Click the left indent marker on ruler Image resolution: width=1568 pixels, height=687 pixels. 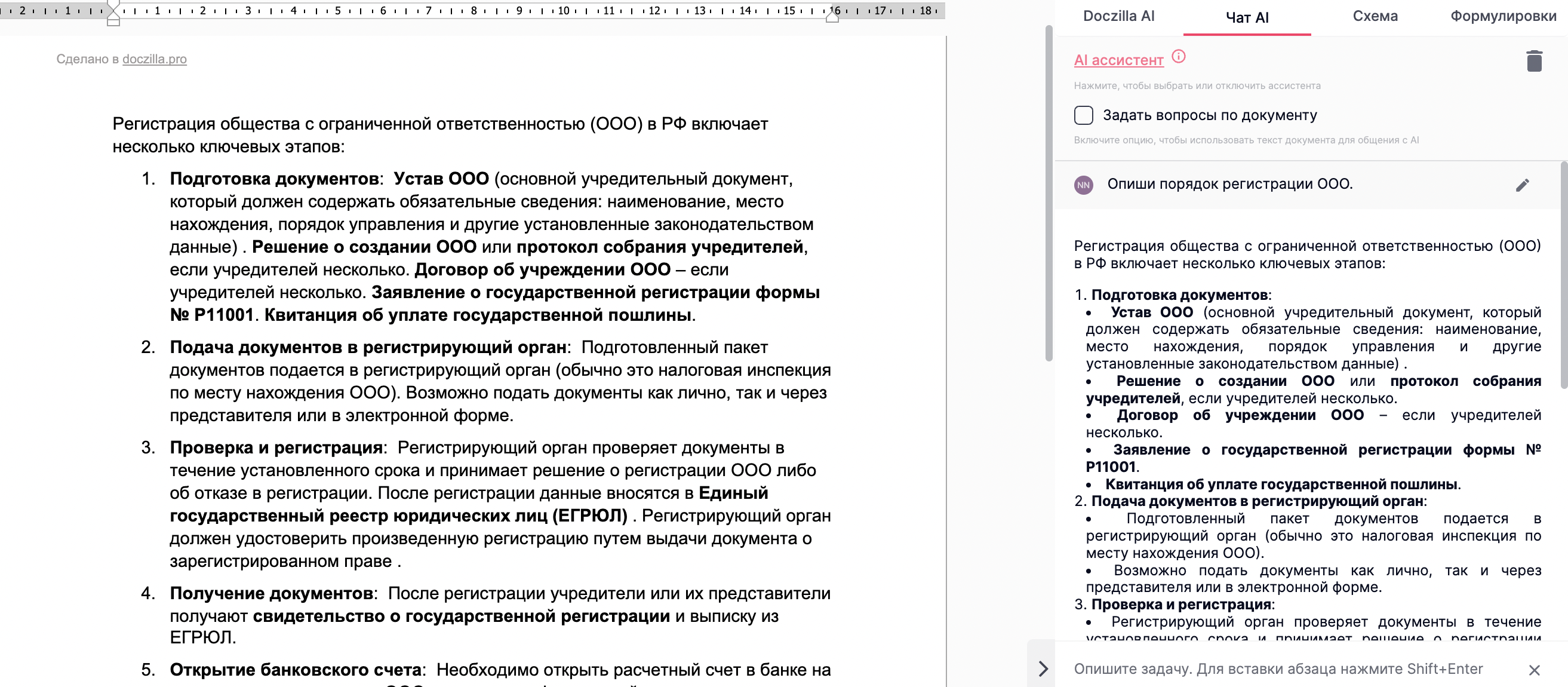click(x=113, y=13)
